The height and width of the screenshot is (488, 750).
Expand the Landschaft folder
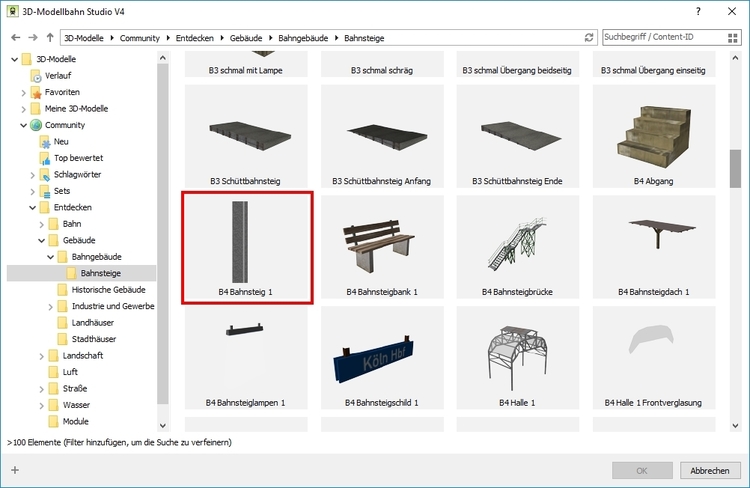pos(41,356)
